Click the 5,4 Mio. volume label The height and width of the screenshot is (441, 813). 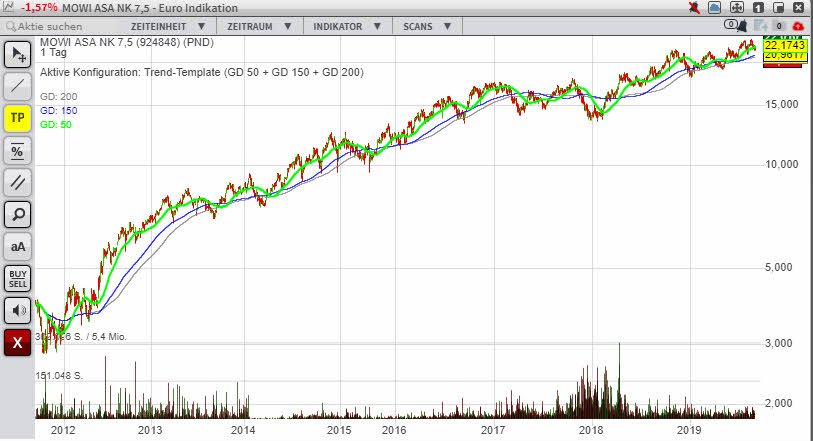pos(109,337)
